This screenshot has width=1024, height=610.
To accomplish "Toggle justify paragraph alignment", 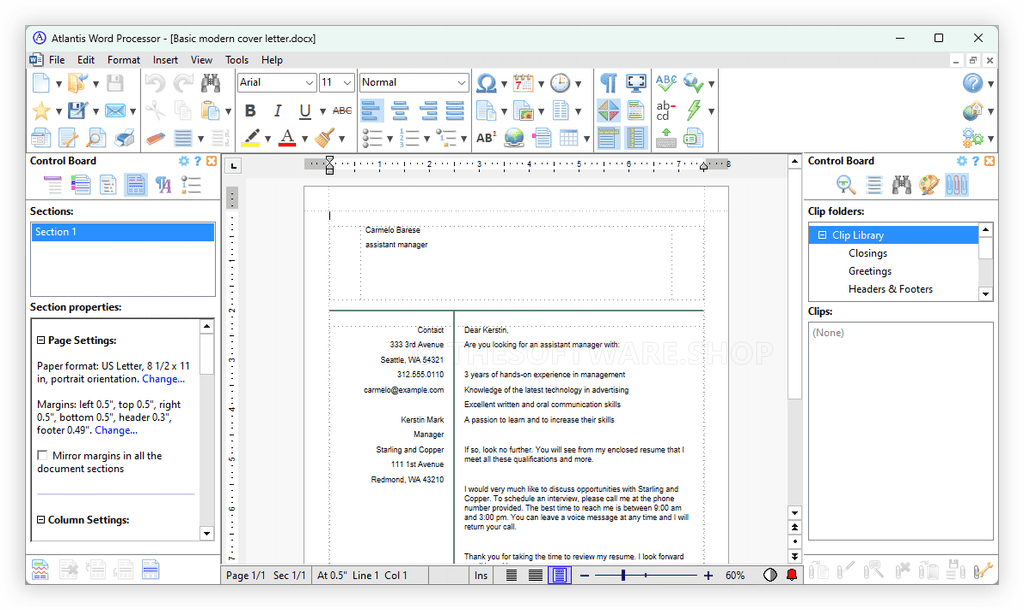I will tap(455, 110).
